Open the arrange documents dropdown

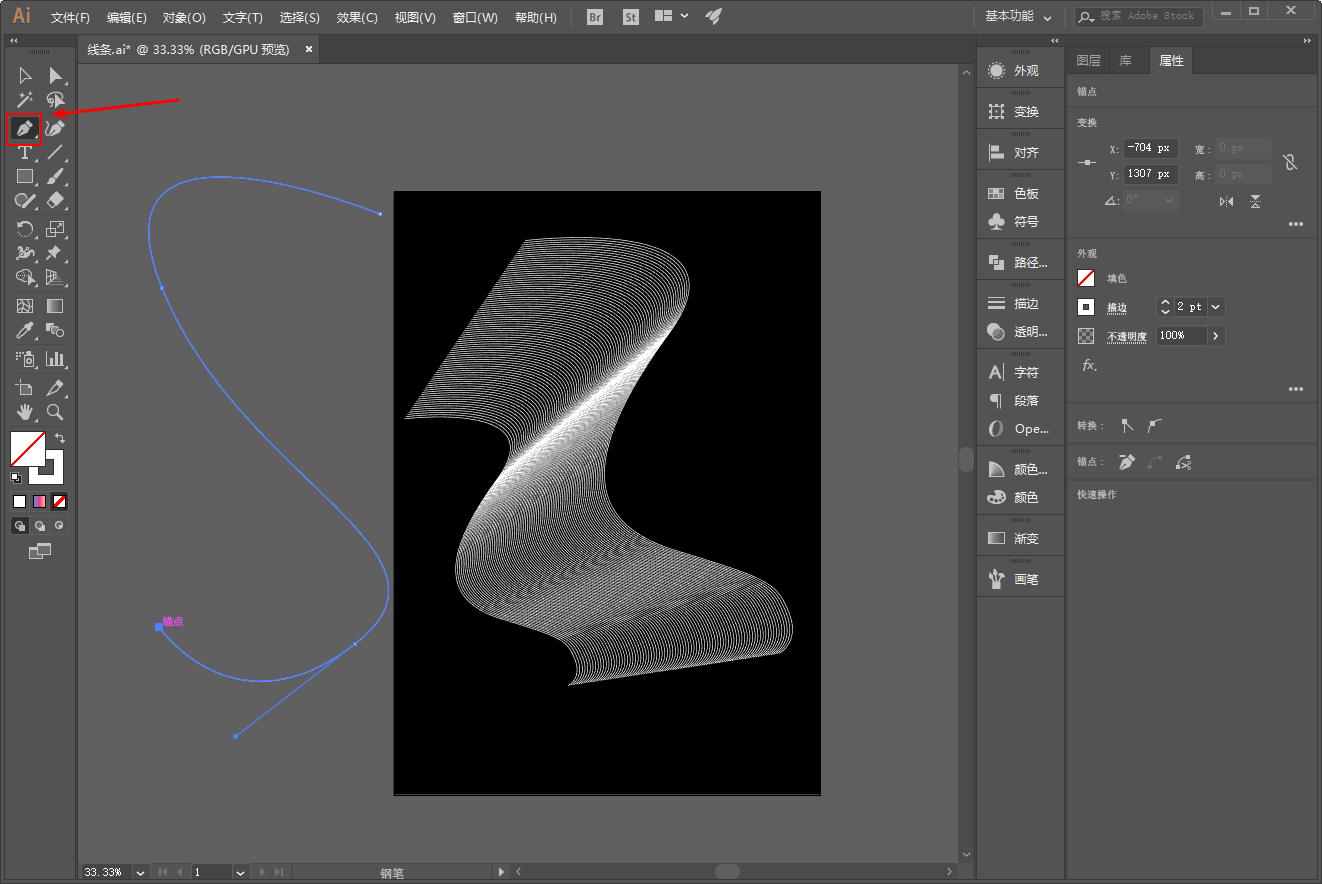[x=672, y=16]
